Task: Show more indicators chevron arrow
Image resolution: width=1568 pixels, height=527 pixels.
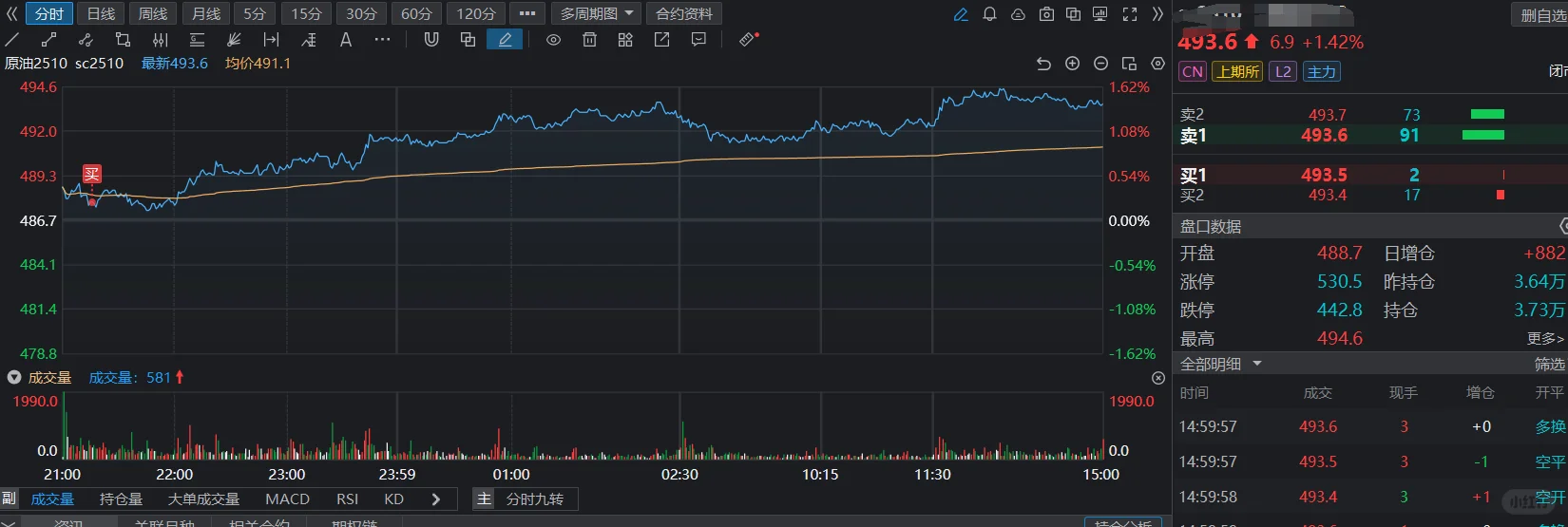Action: pos(436,499)
